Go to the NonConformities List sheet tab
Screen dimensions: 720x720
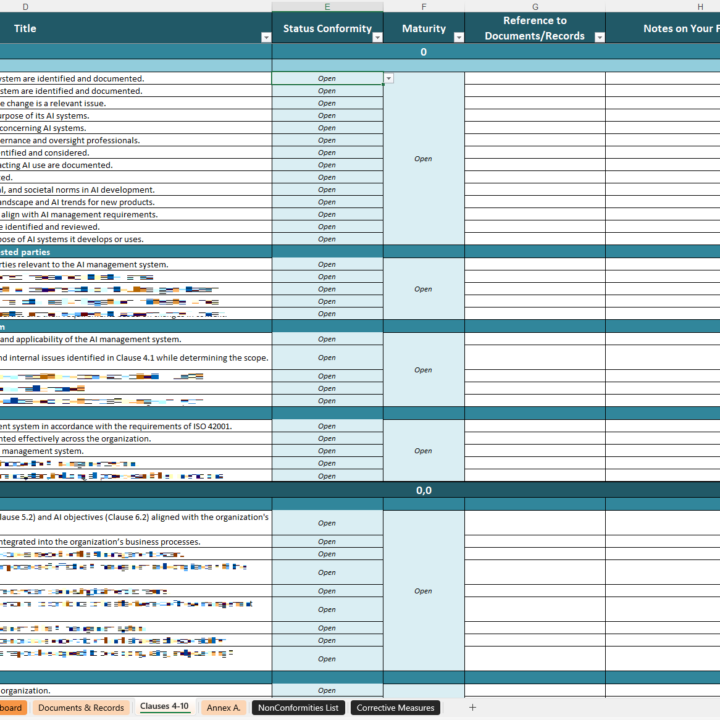[298, 708]
